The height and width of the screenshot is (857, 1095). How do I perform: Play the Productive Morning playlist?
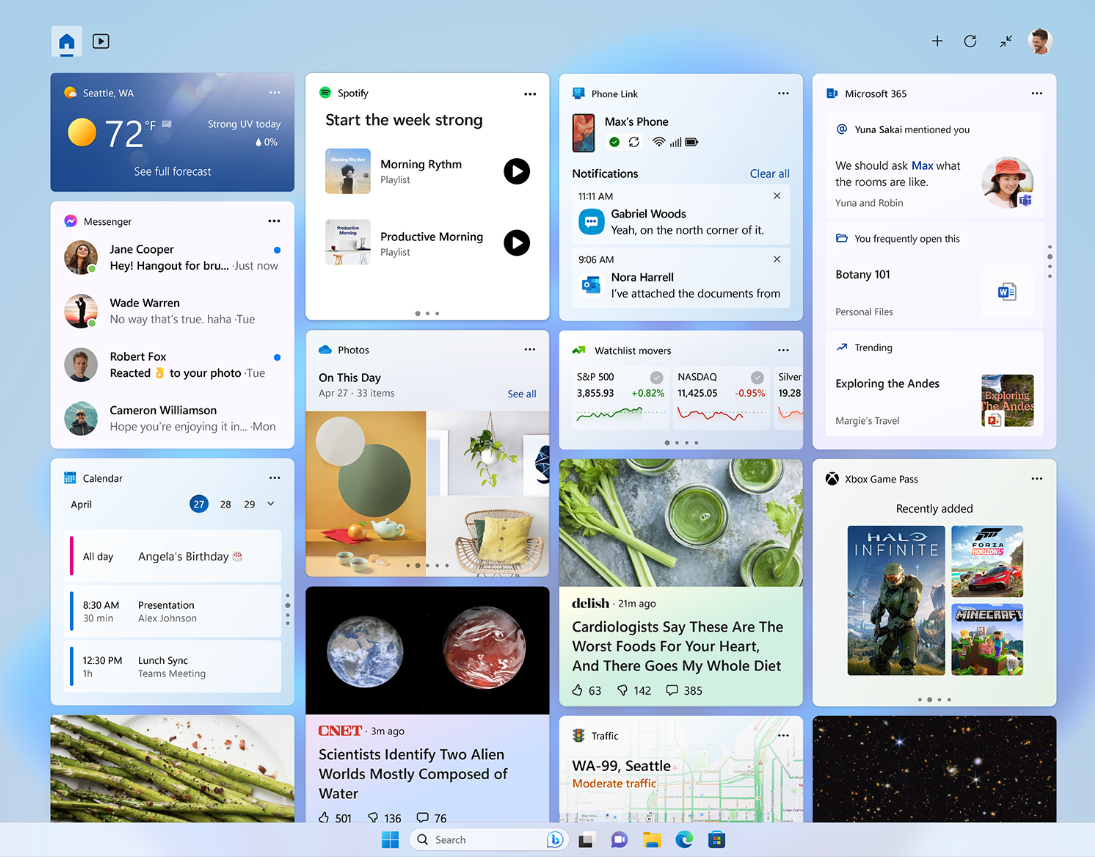(x=516, y=243)
